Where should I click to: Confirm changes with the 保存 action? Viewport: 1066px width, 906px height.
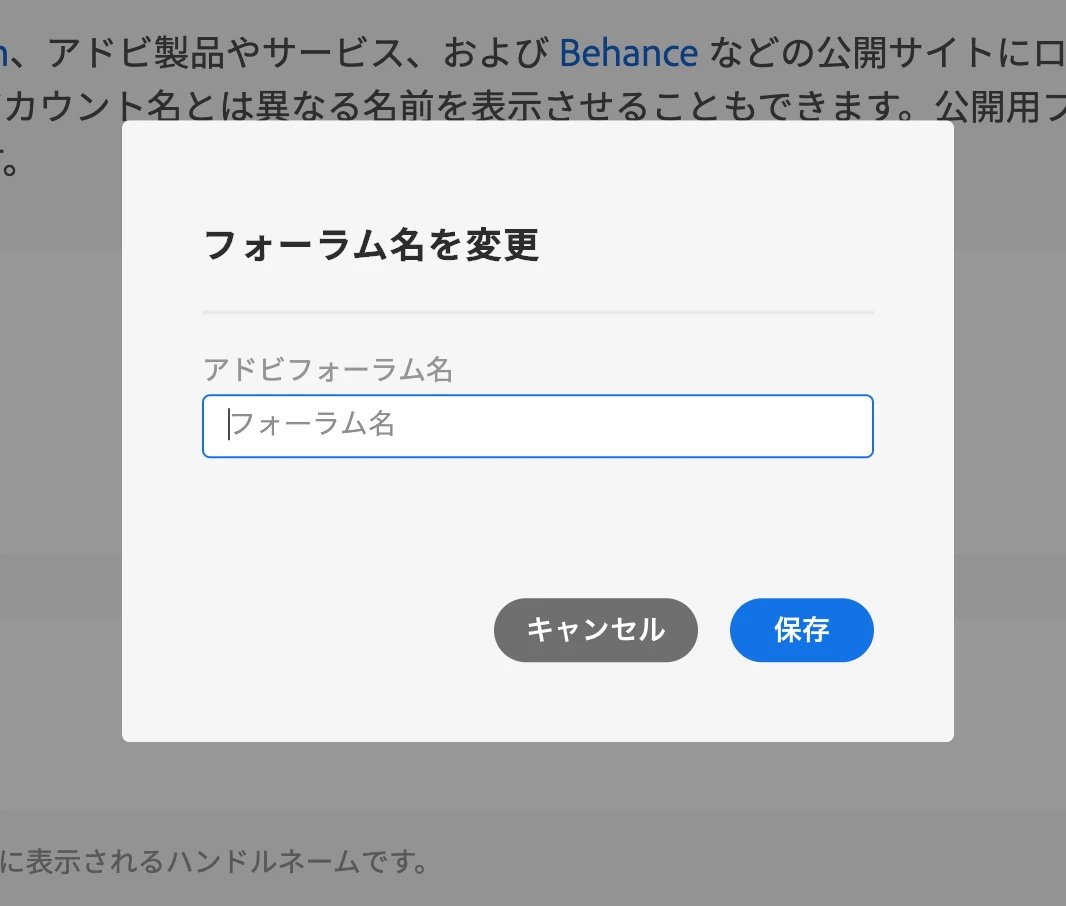(x=801, y=630)
